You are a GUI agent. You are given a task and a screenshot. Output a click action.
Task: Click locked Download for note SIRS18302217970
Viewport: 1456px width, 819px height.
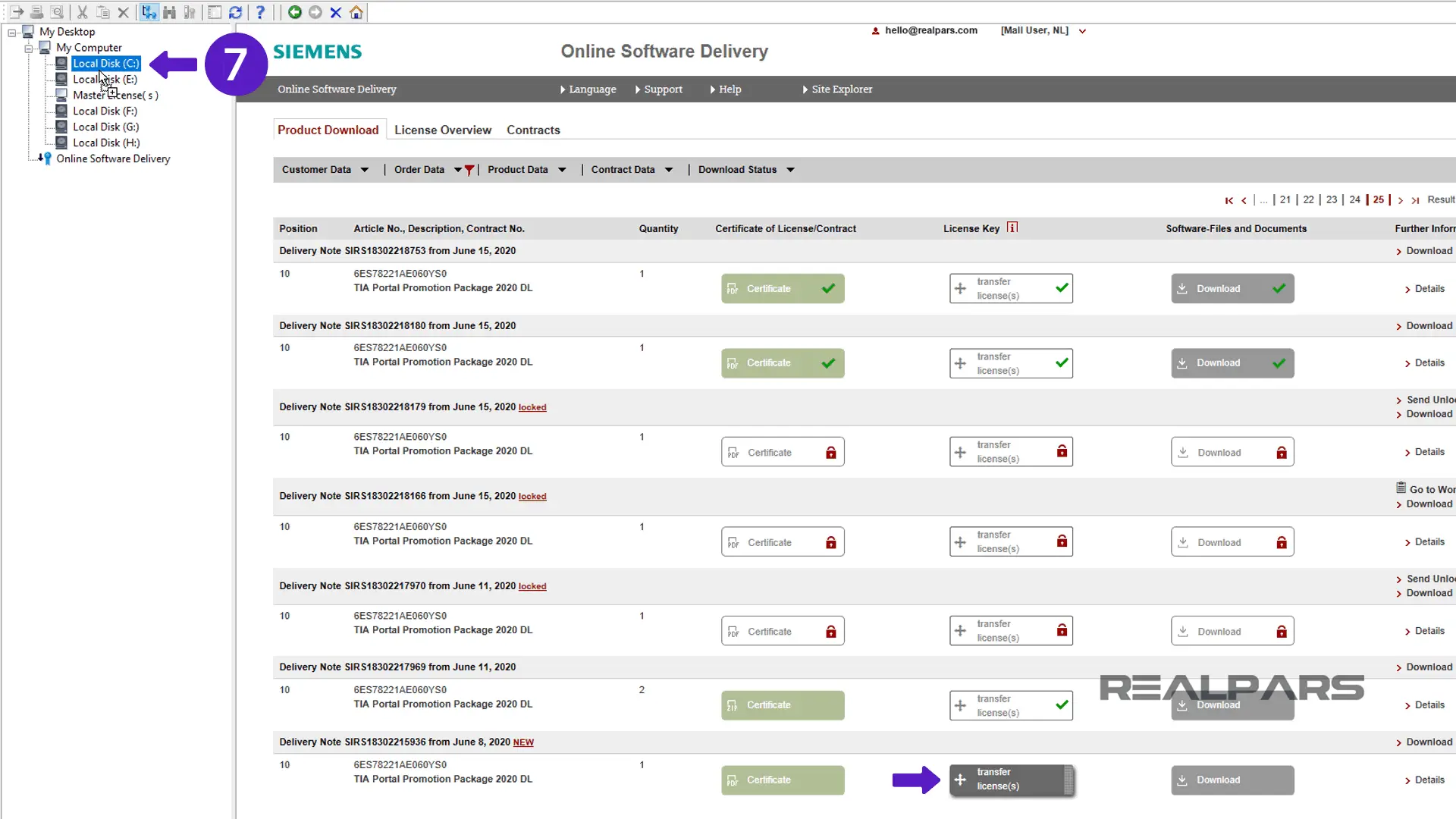coord(1232,631)
